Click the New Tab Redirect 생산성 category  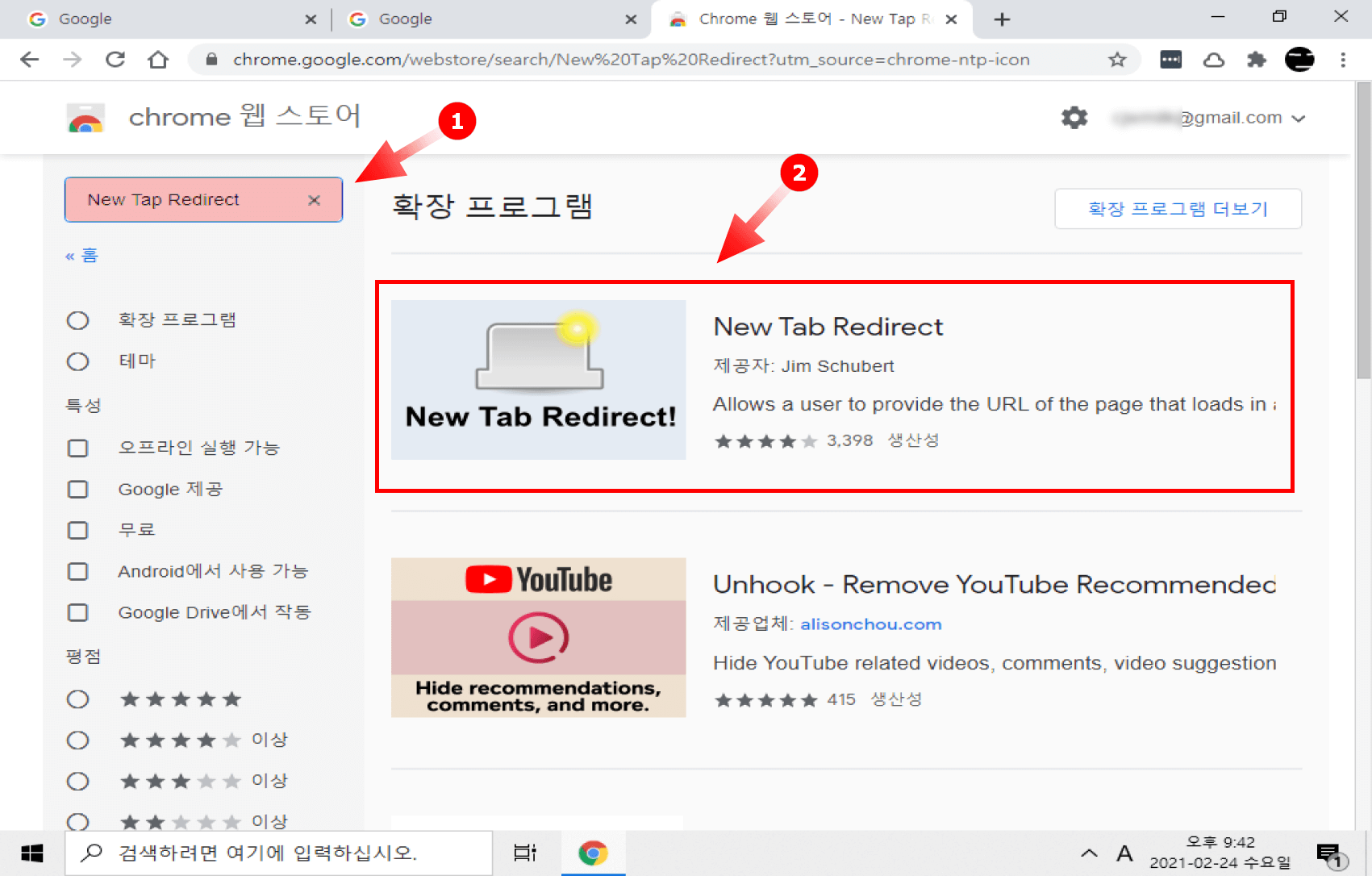(913, 440)
